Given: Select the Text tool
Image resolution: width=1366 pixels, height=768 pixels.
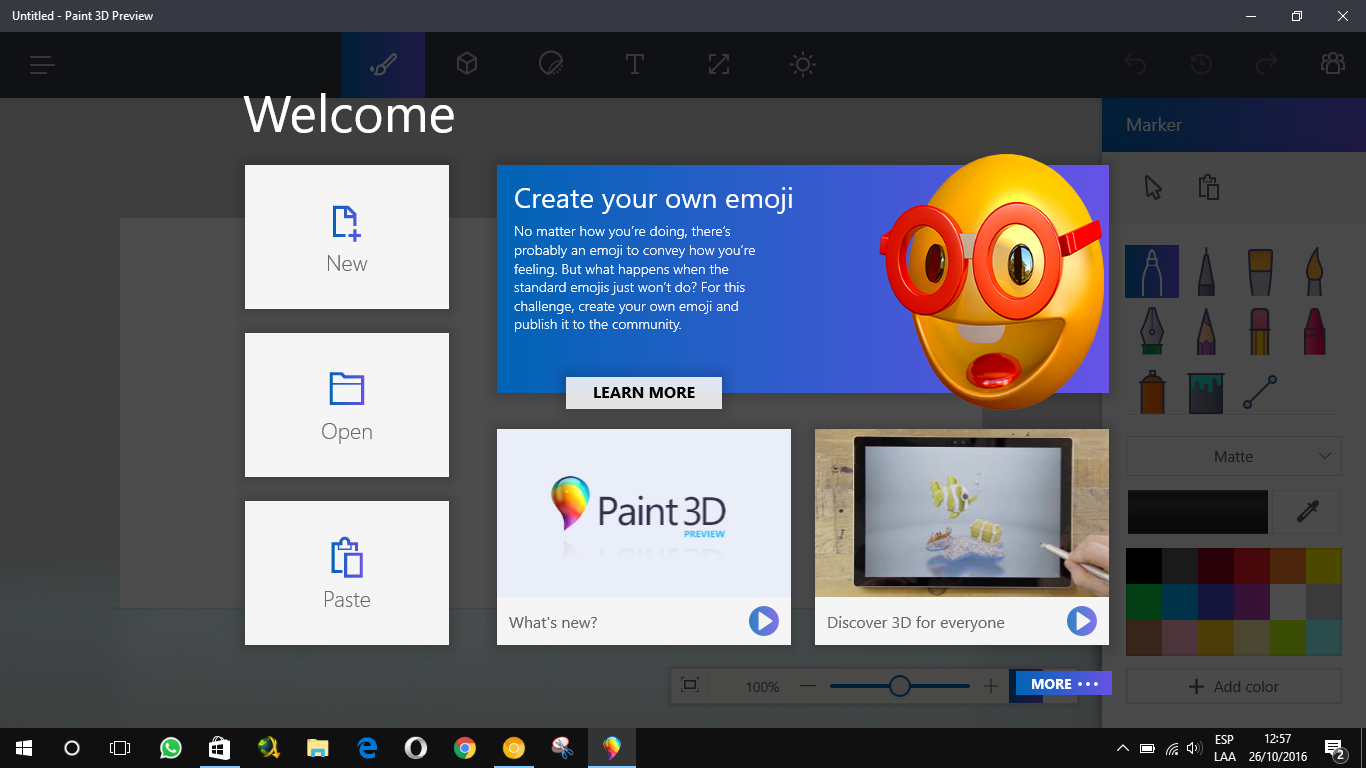Looking at the screenshot, I should click(634, 64).
